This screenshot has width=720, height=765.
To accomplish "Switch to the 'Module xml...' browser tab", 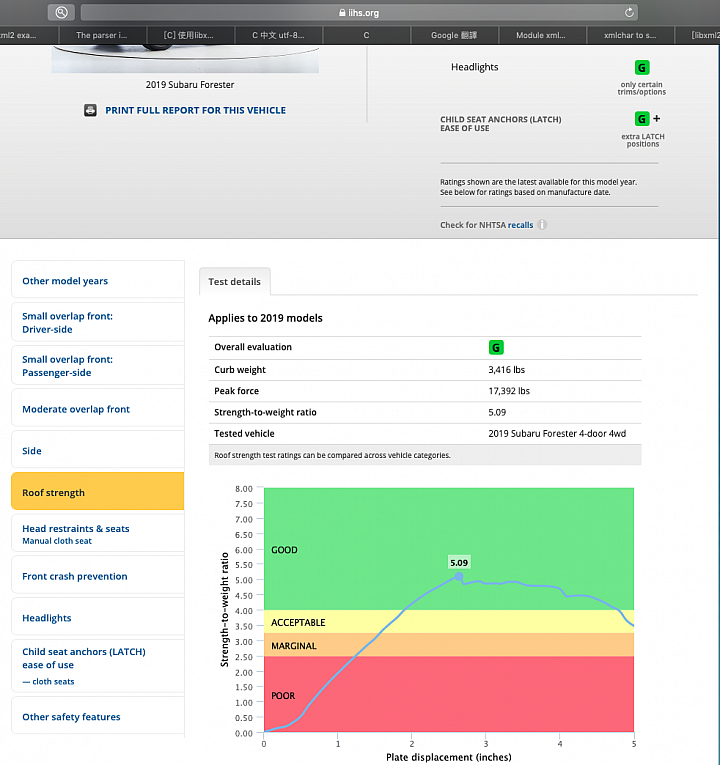I will coord(541,35).
